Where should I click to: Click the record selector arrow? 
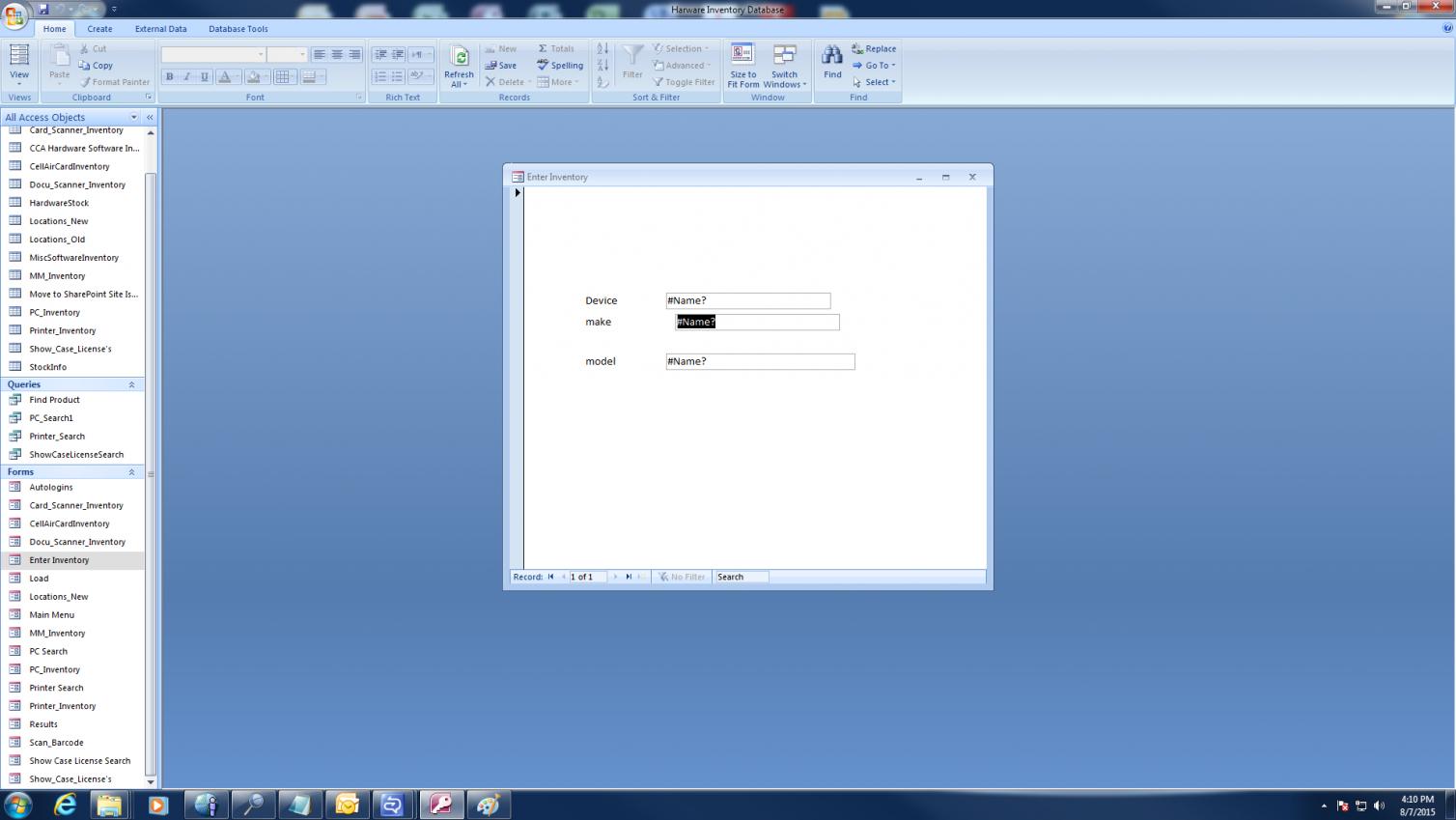tap(518, 193)
